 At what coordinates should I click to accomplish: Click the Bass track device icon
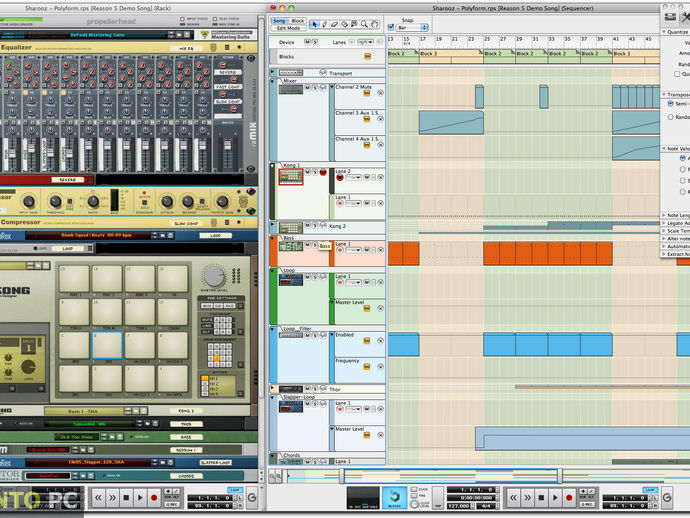(x=291, y=246)
